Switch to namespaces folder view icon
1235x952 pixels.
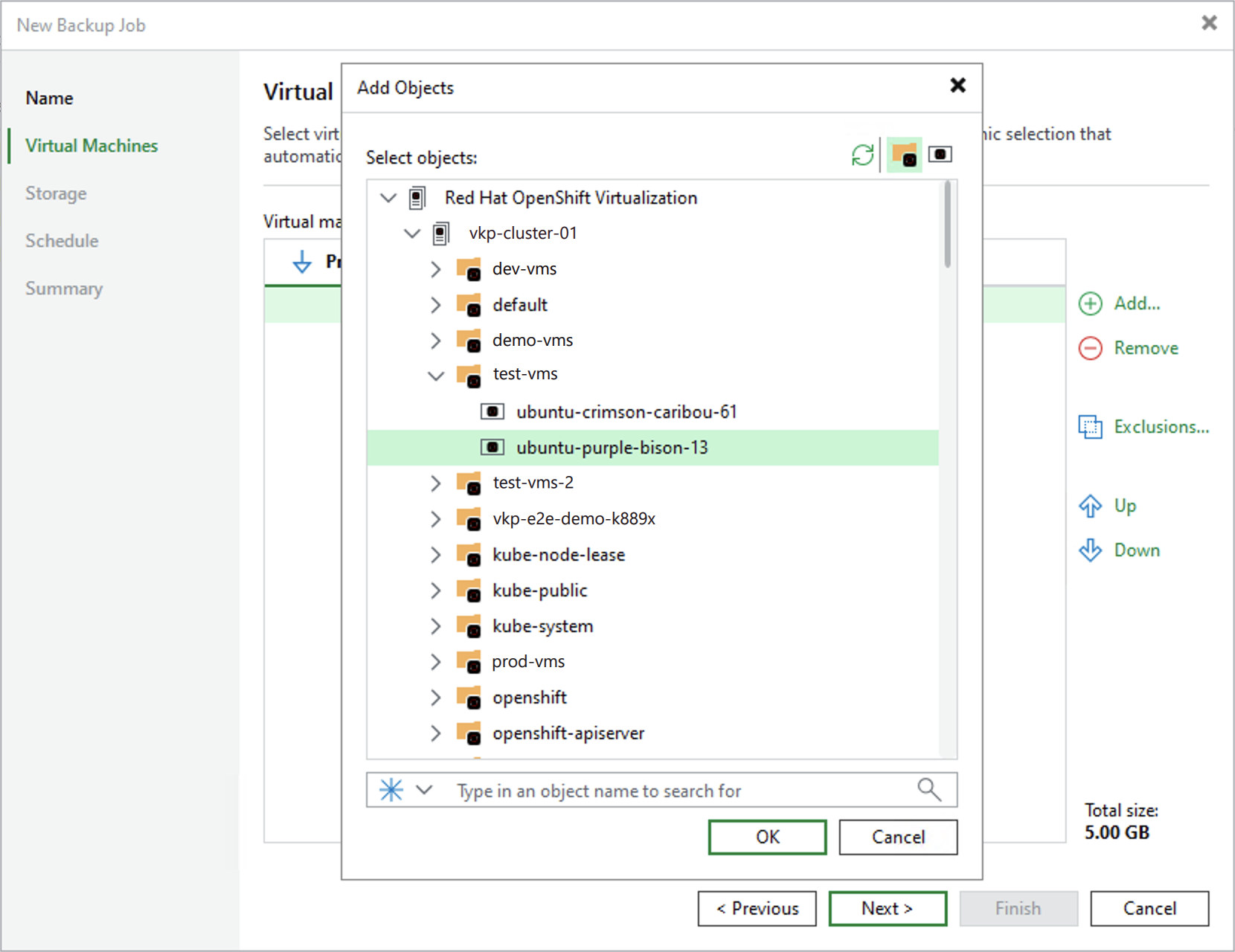904,155
